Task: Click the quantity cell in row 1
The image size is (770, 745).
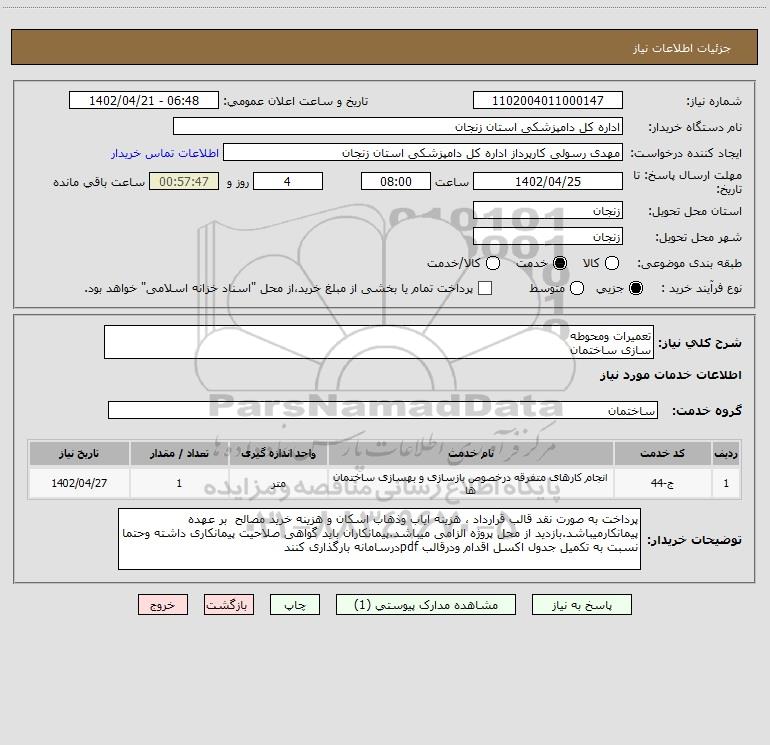Action: click(179, 483)
